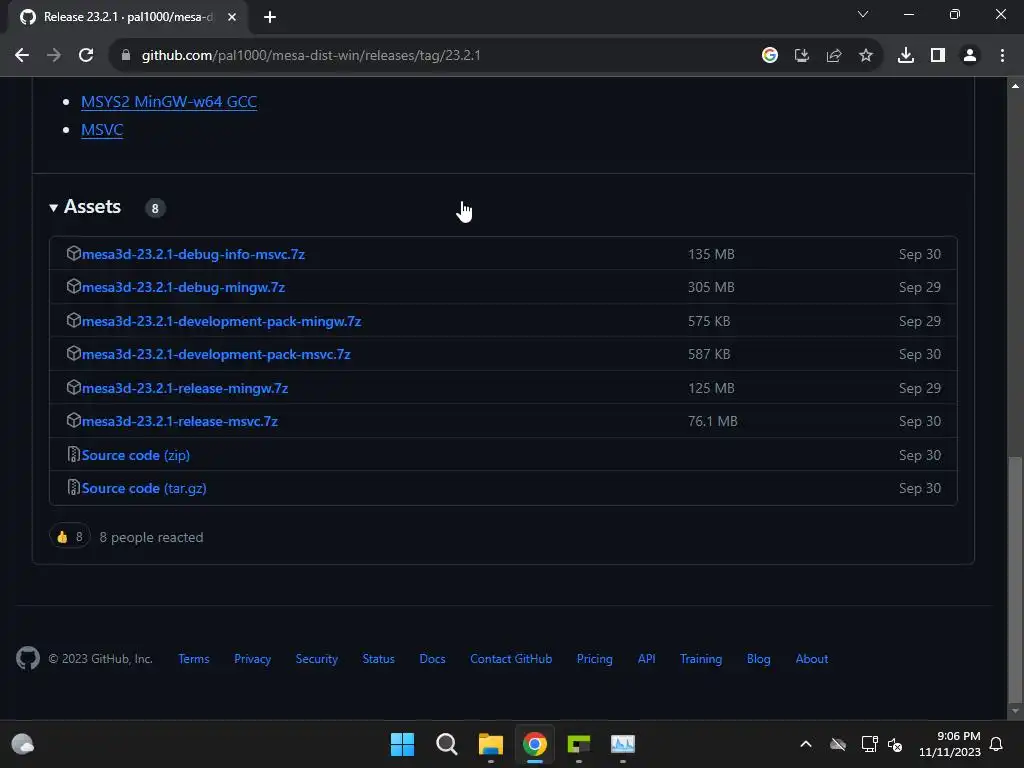
Task: Download mesa3d-23.2.1-debug-mingw.7z
Action: 184,287
